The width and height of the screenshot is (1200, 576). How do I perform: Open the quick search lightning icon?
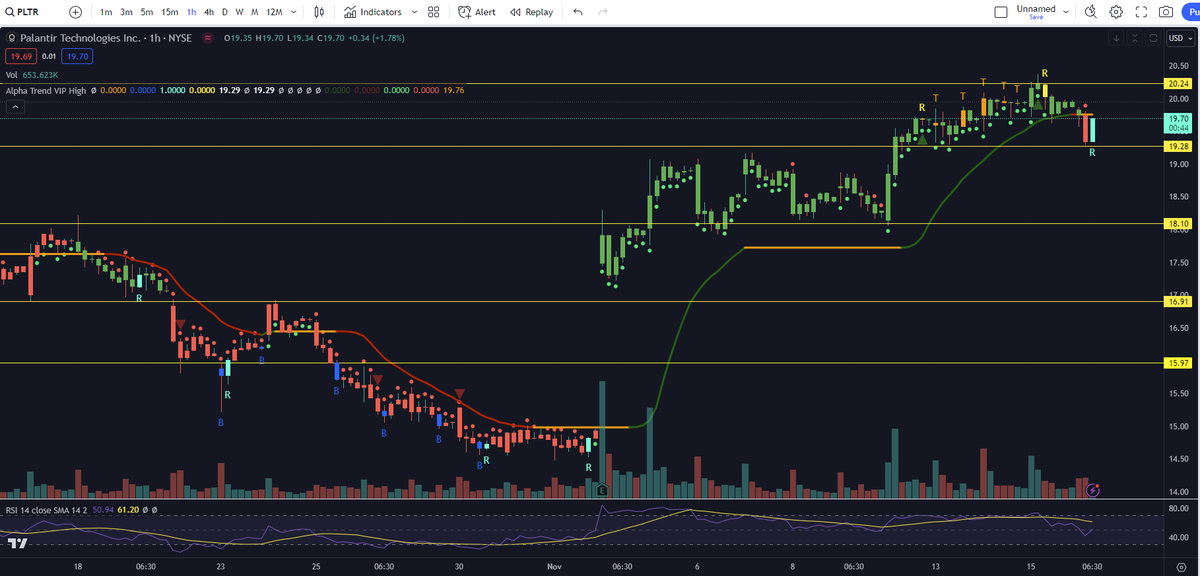[x=1090, y=12]
